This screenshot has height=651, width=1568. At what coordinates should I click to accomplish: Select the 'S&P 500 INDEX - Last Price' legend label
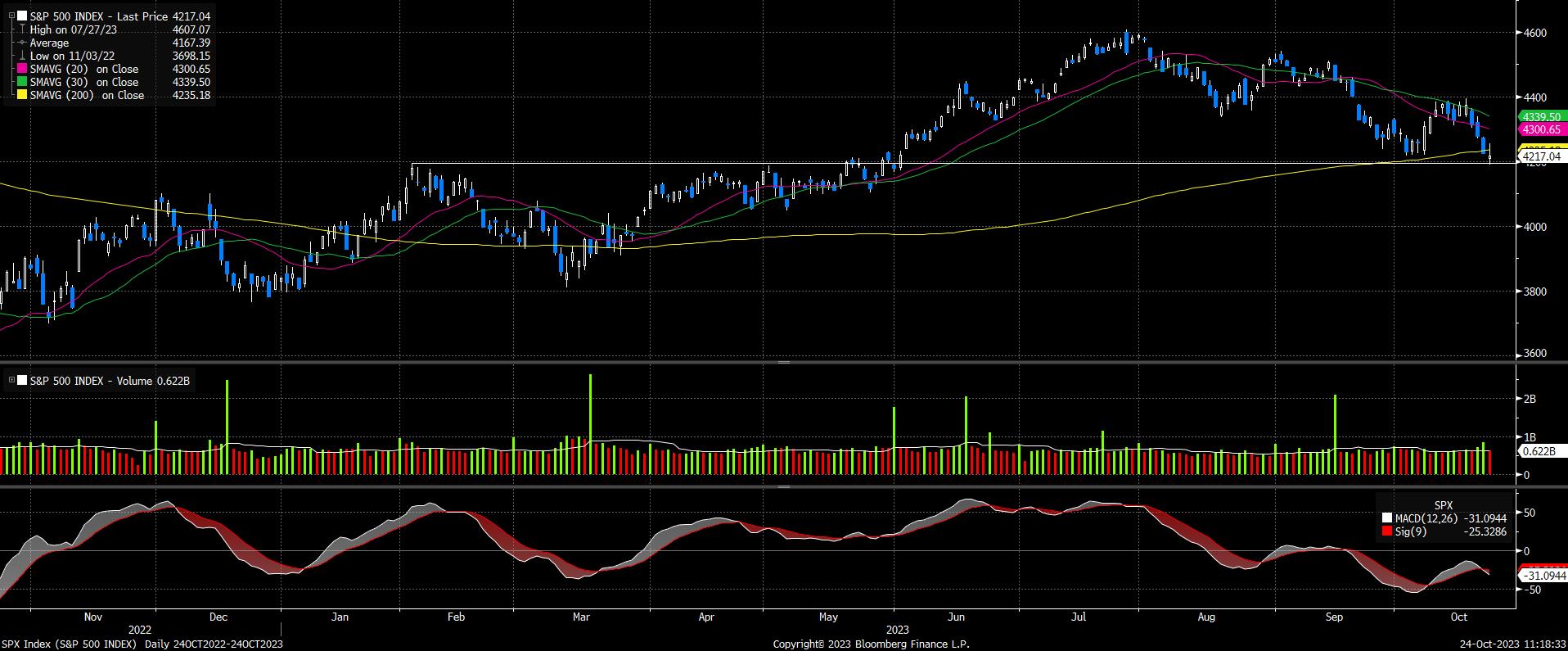click(x=99, y=16)
